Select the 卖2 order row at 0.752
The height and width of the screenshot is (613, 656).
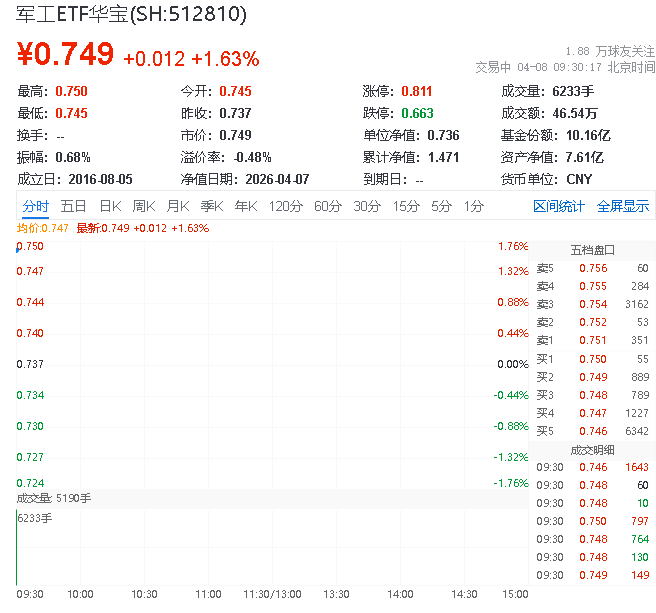[592, 322]
